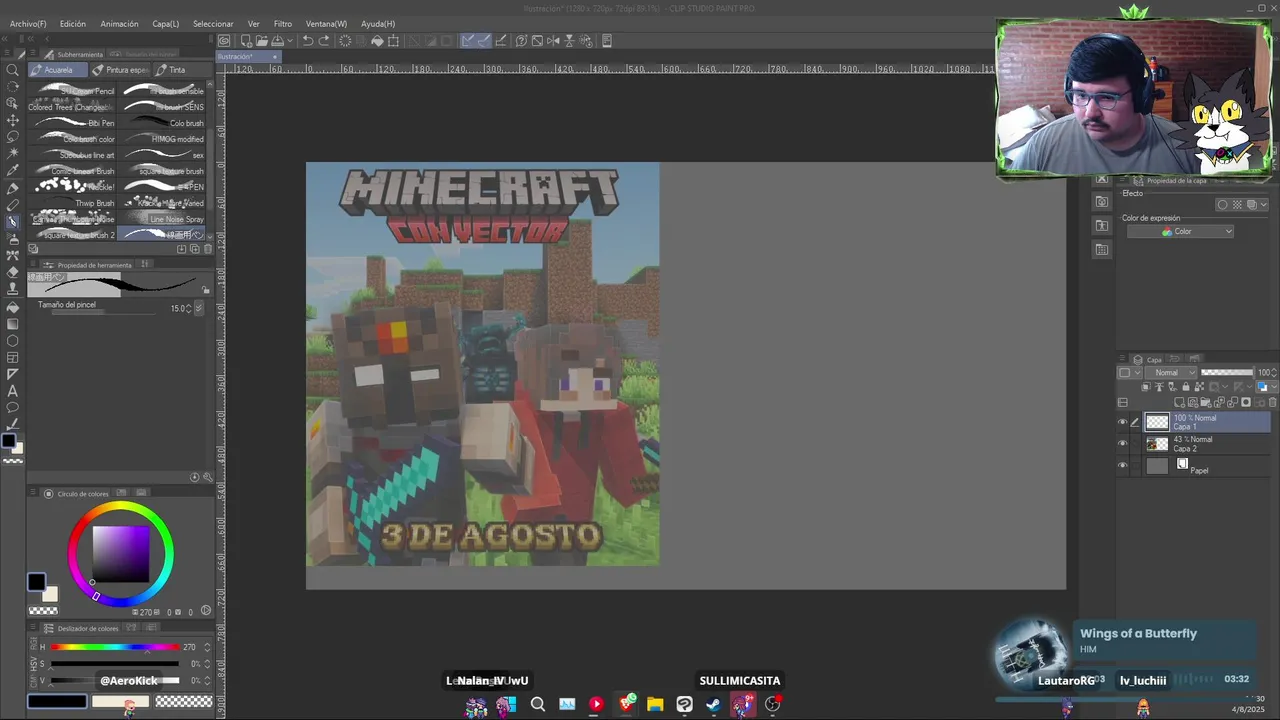Select the Text tool

pos(13,391)
